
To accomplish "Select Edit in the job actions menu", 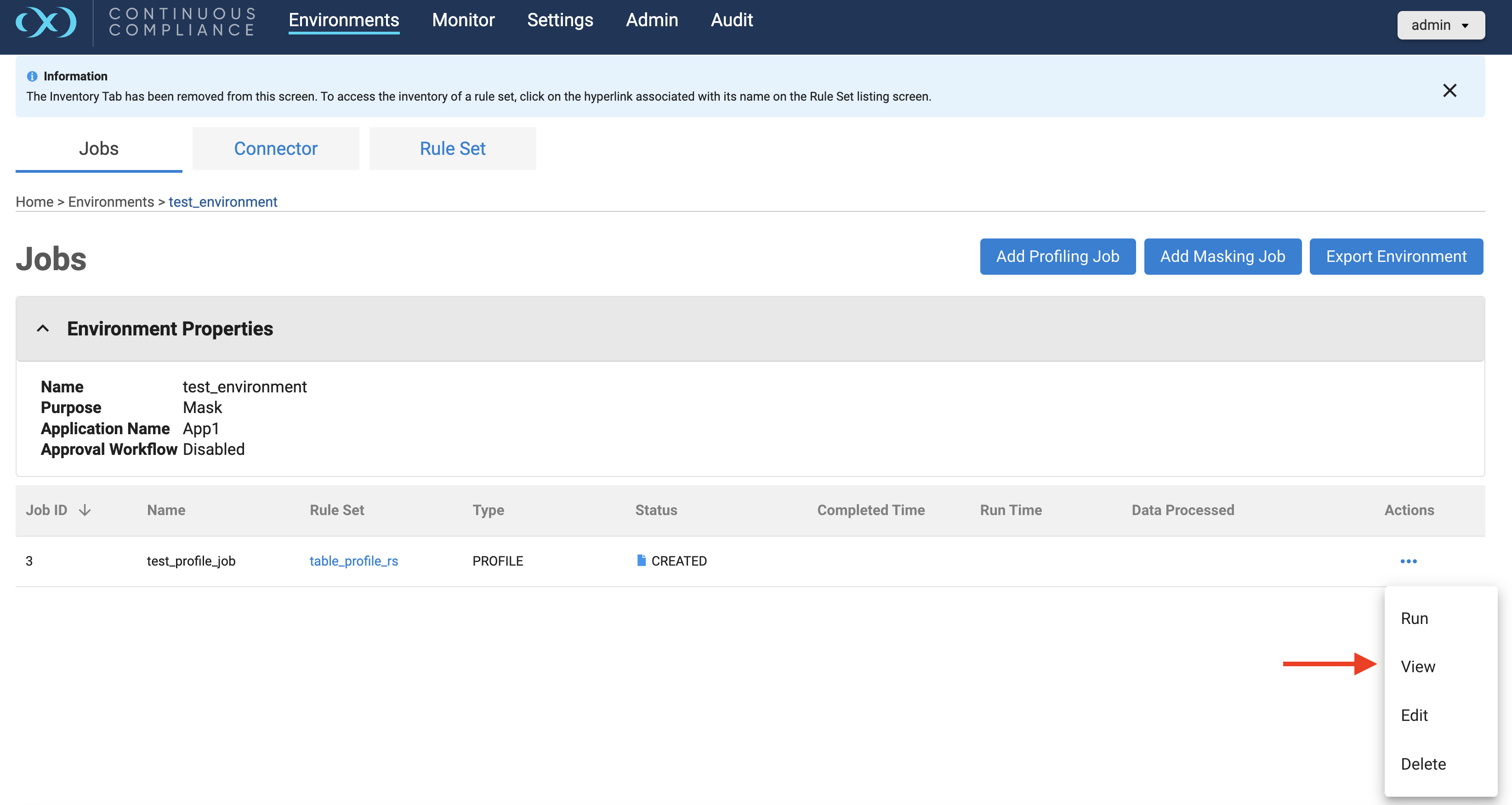I will coord(1414,715).
